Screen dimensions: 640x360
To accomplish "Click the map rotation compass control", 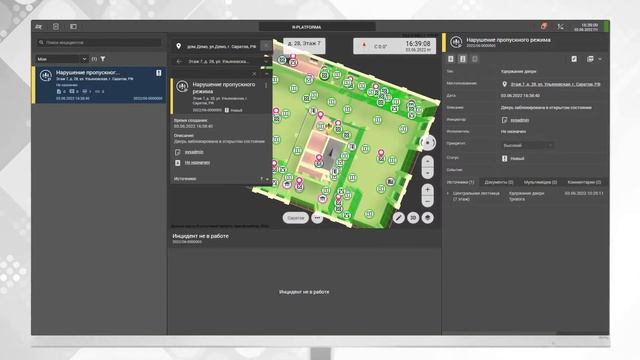I will pyautogui.click(x=427, y=143).
